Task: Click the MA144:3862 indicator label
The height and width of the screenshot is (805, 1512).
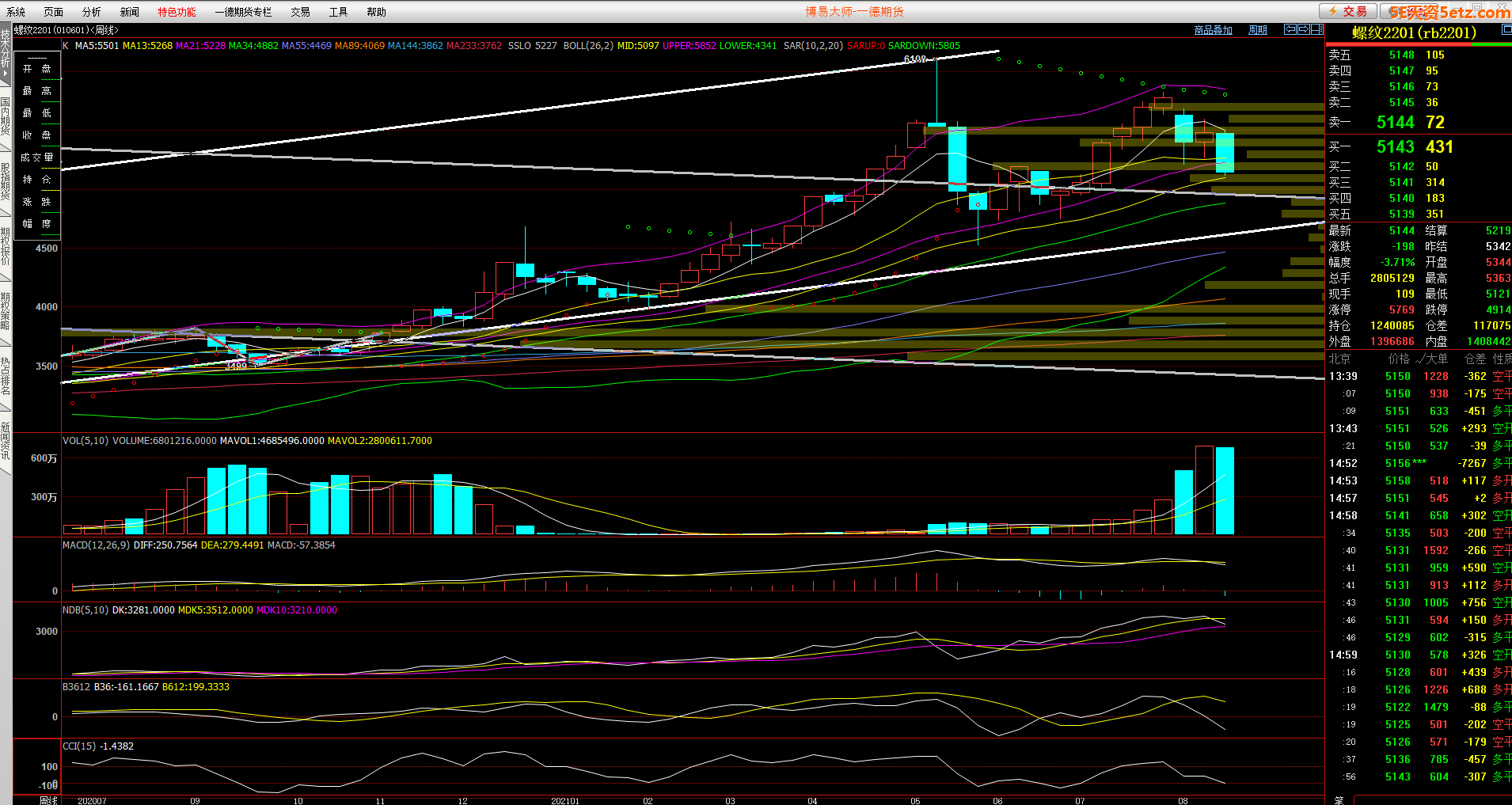Action: tap(416, 46)
